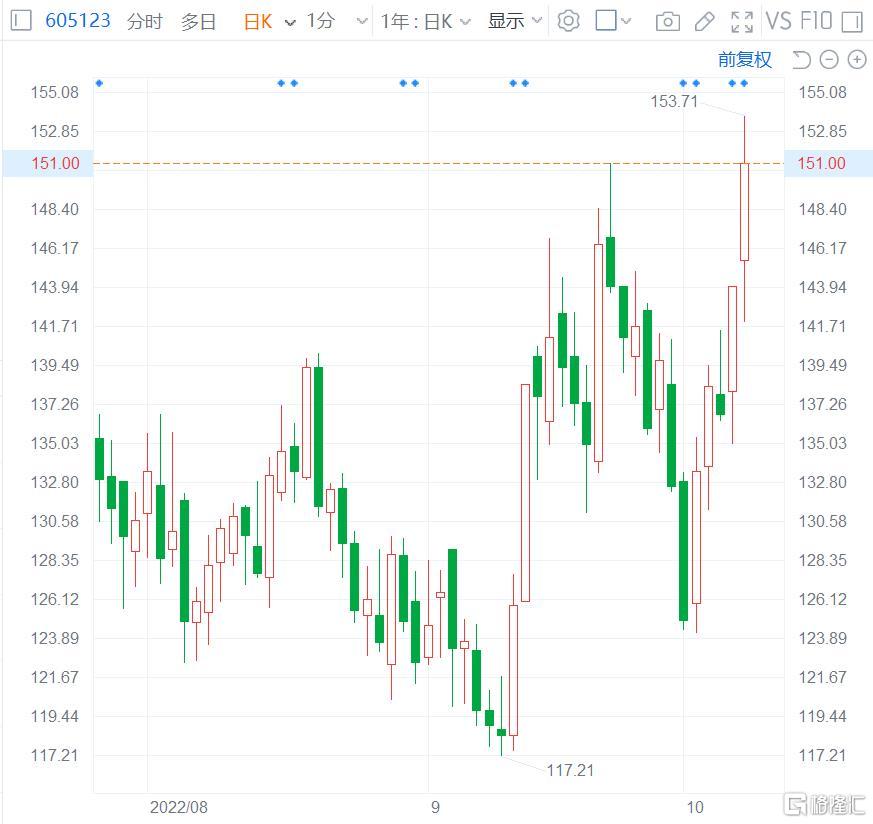
Task: Click the 155.08 left axis label
Action: (55, 92)
